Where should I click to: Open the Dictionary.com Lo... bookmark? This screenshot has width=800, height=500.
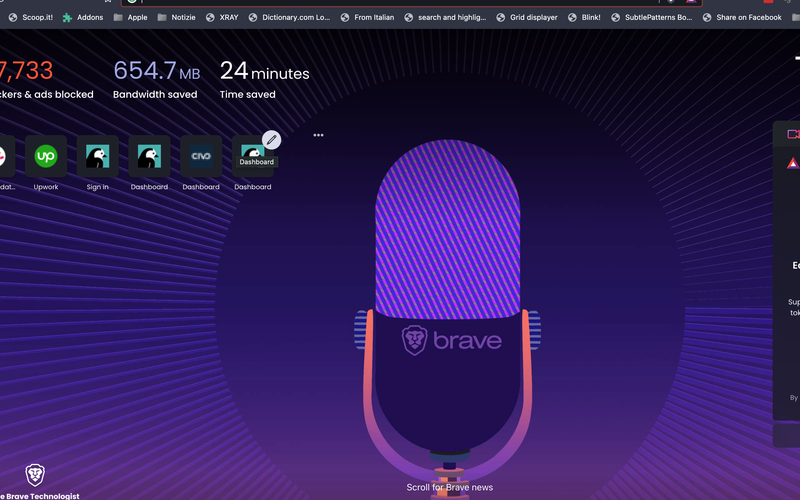289,17
